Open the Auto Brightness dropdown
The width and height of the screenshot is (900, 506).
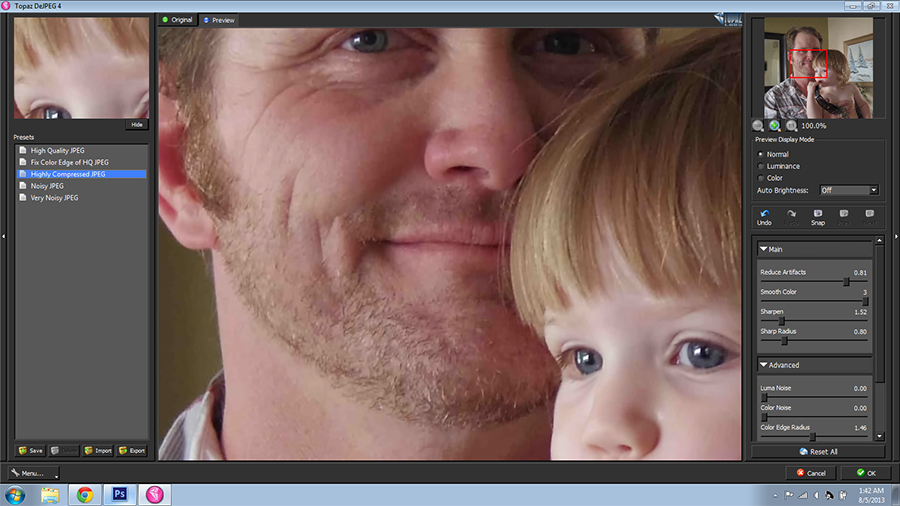(x=848, y=190)
